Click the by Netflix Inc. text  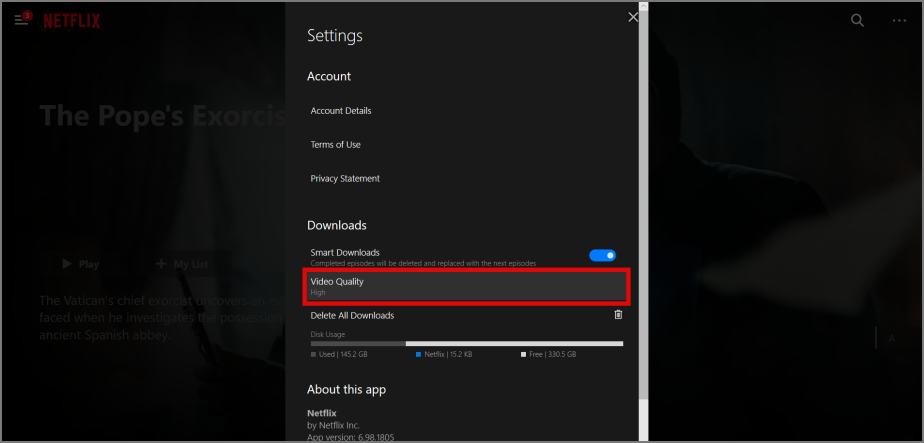tap(333, 425)
